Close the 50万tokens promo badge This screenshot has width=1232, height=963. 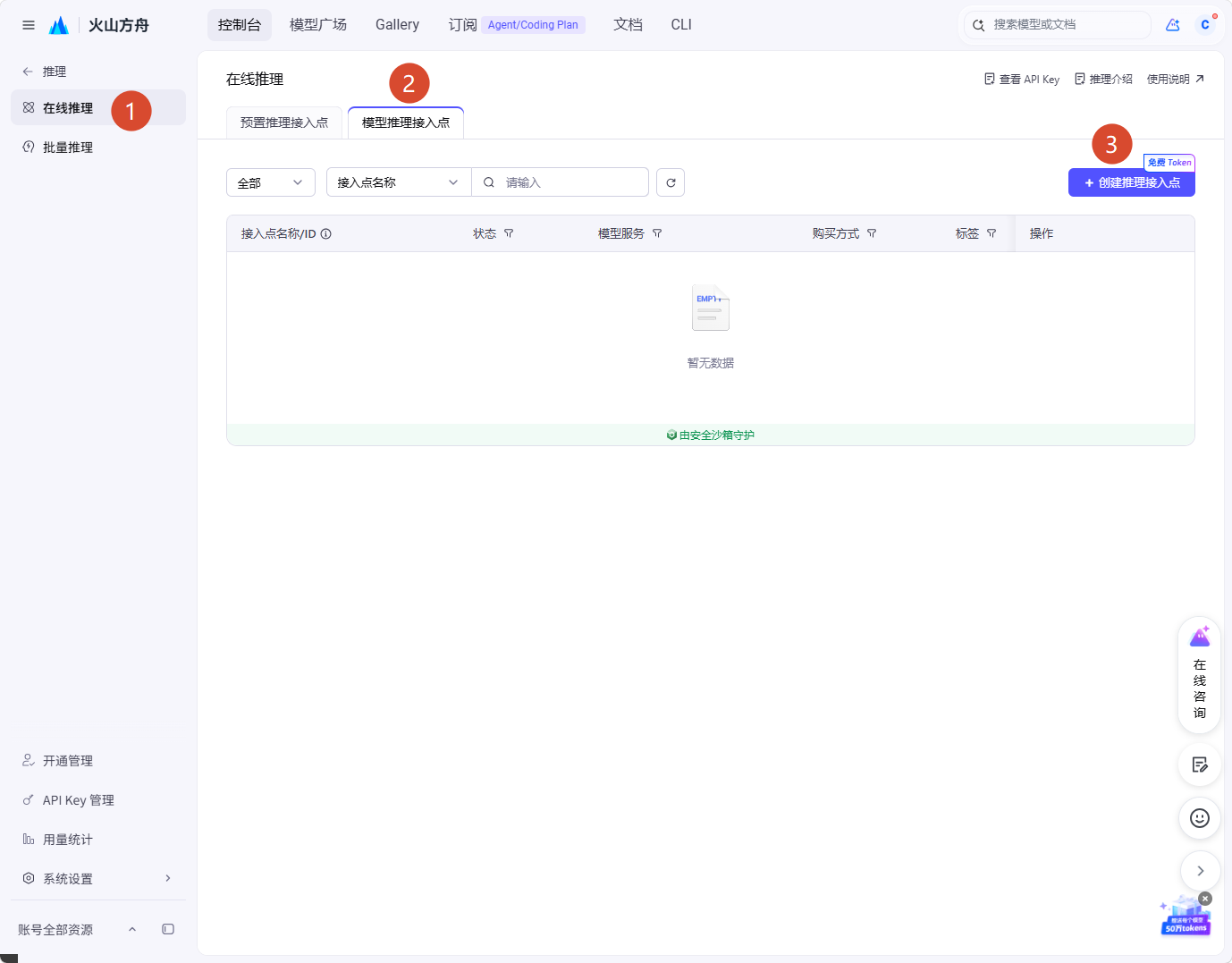pyautogui.click(x=1205, y=899)
